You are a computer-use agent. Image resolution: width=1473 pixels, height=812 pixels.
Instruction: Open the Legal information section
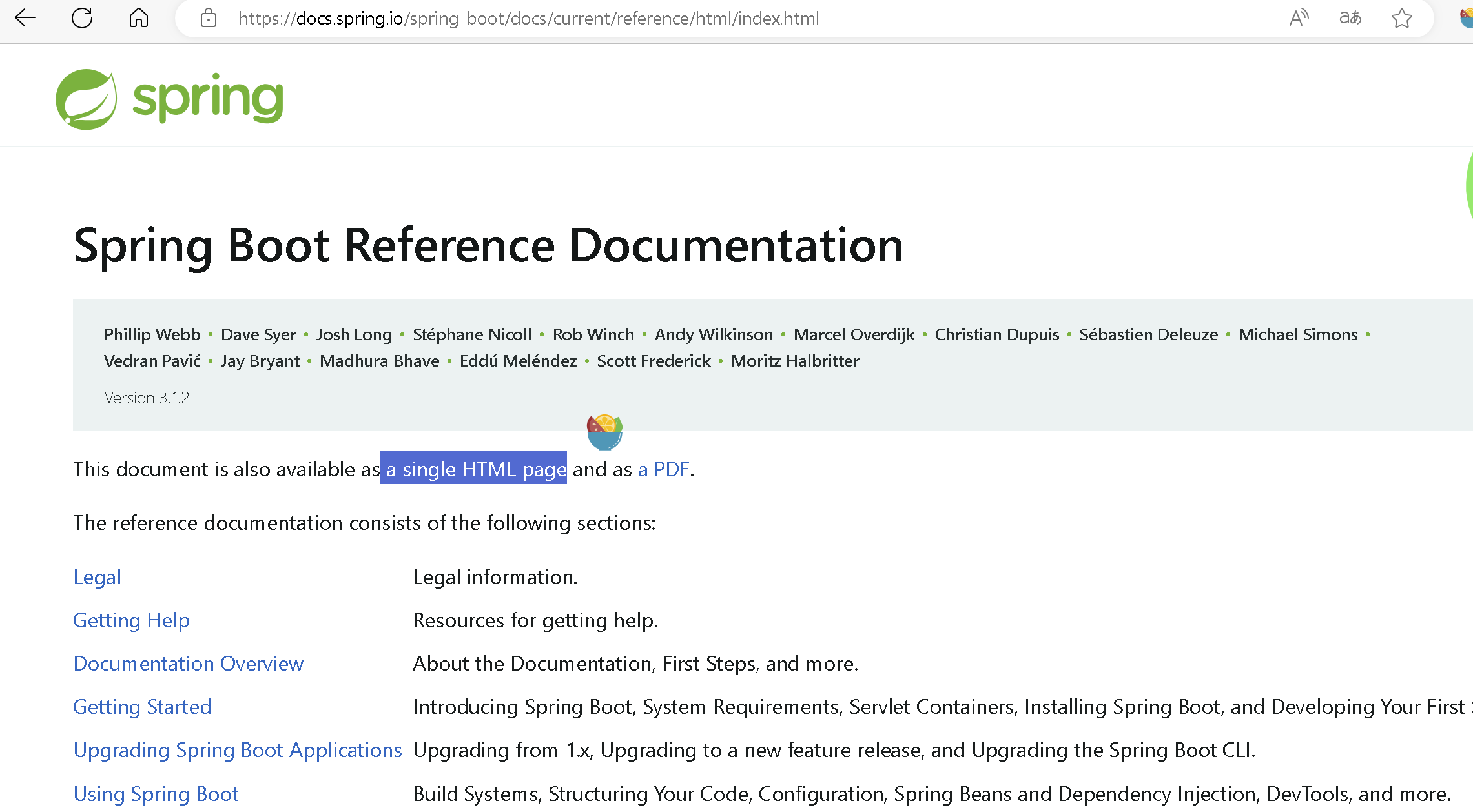pos(97,576)
